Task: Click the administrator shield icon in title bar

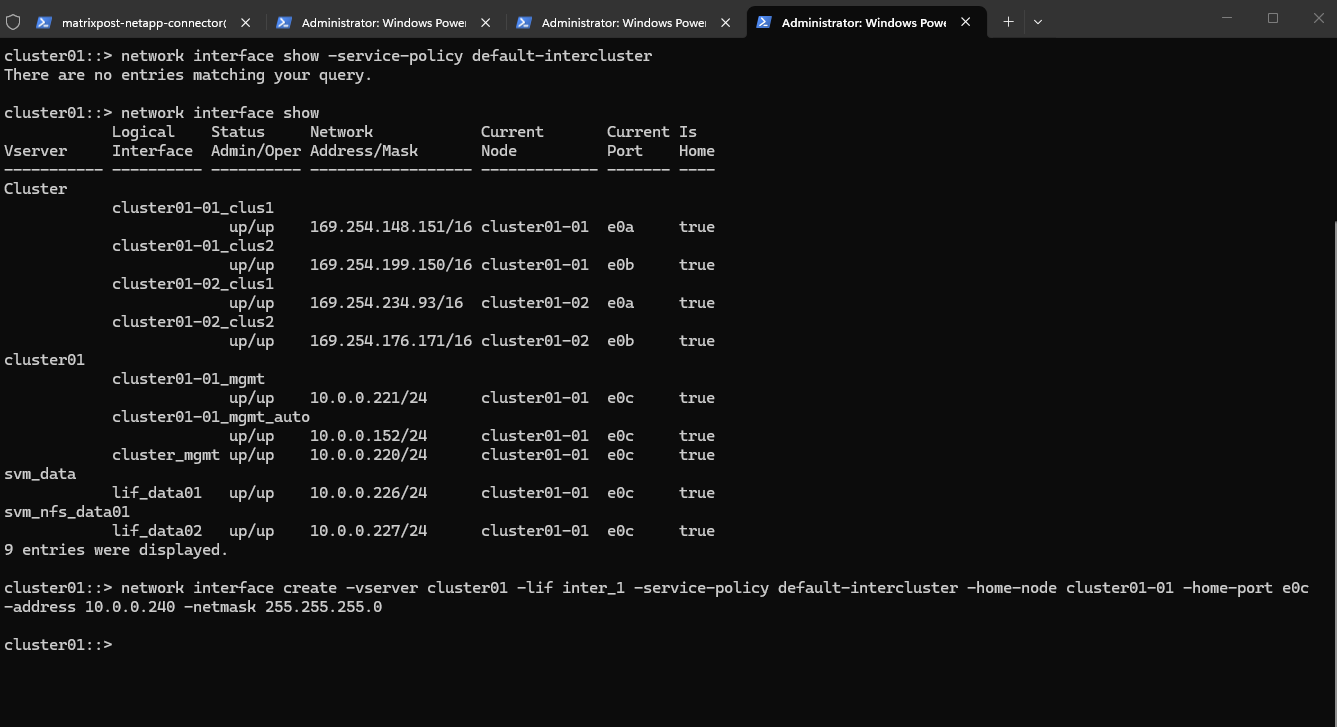Action: pos(13,21)
